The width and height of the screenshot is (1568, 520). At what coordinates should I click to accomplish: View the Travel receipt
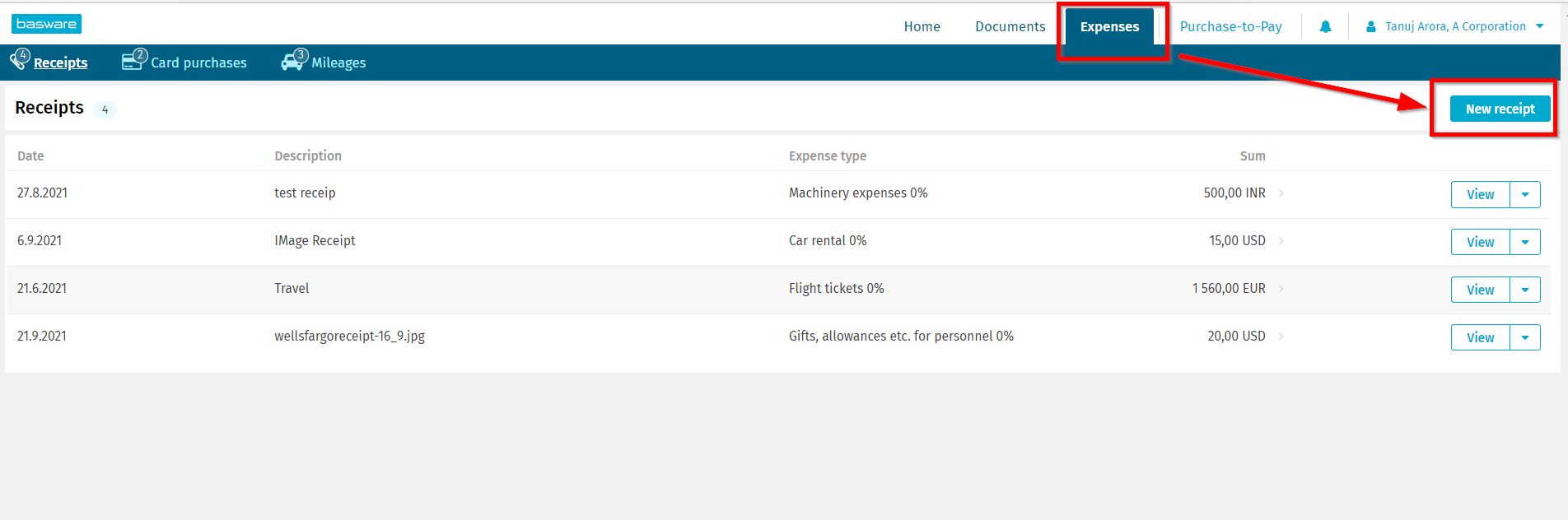[x=1480, y=290]
